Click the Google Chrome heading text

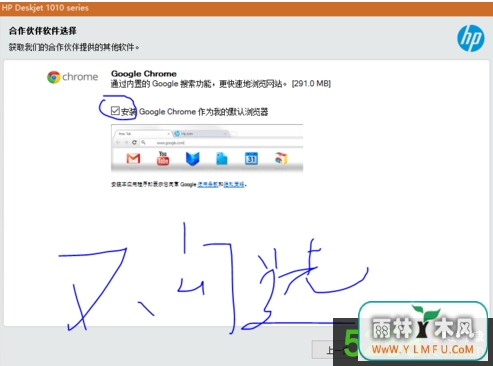(x=144, y=73)
